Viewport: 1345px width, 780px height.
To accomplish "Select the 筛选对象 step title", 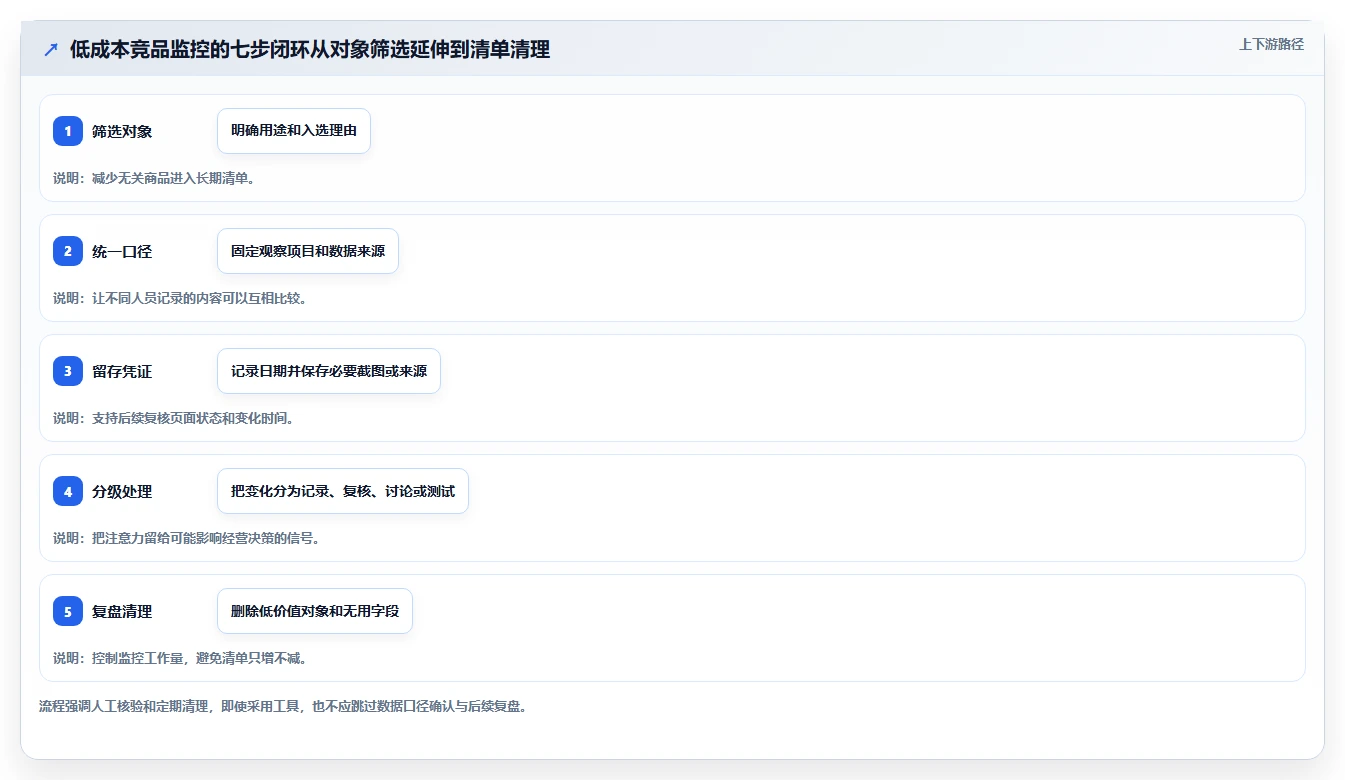I will point(122,131).
